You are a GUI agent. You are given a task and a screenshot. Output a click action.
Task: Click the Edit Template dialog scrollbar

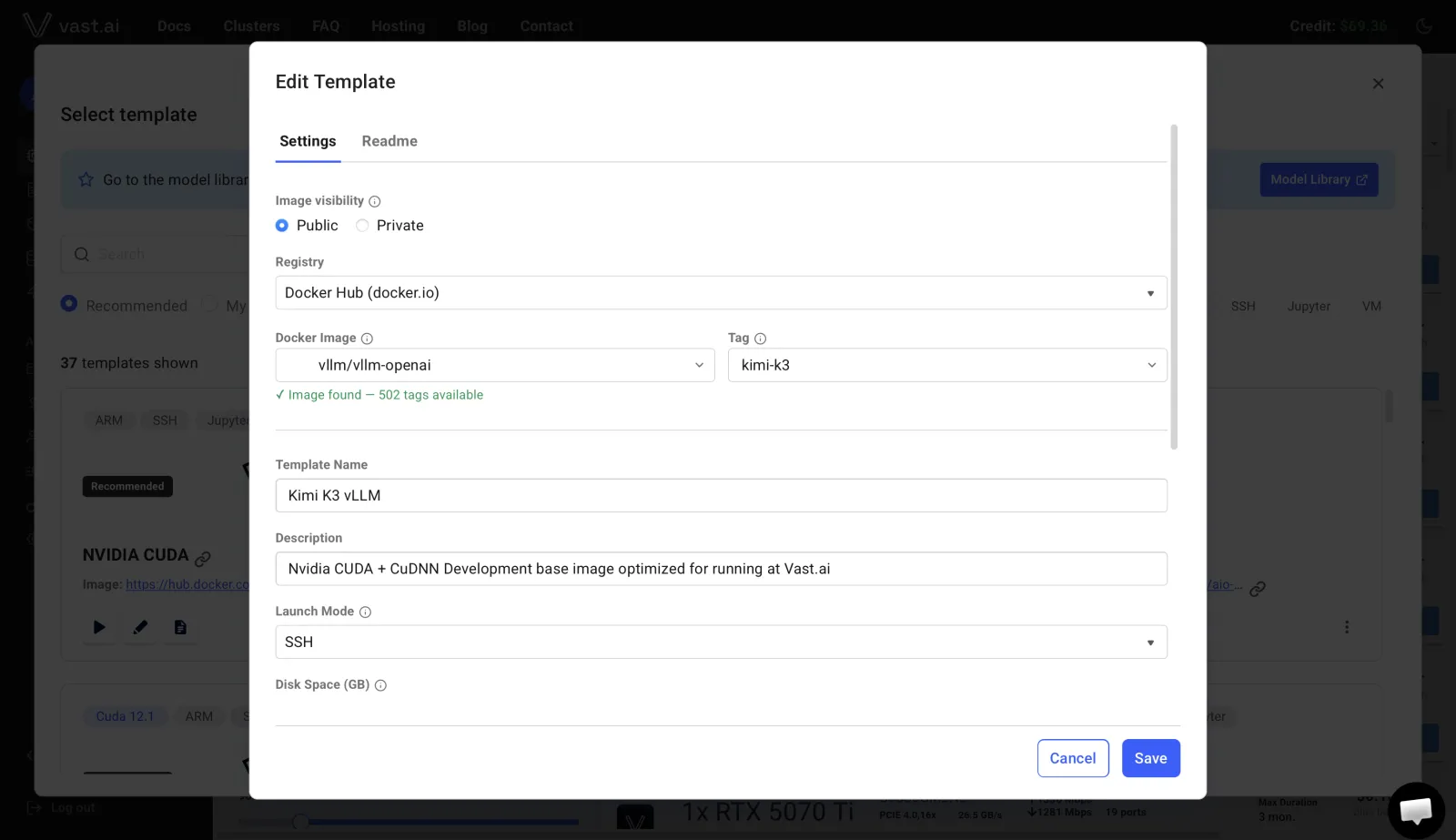[x=1174, y=287]
